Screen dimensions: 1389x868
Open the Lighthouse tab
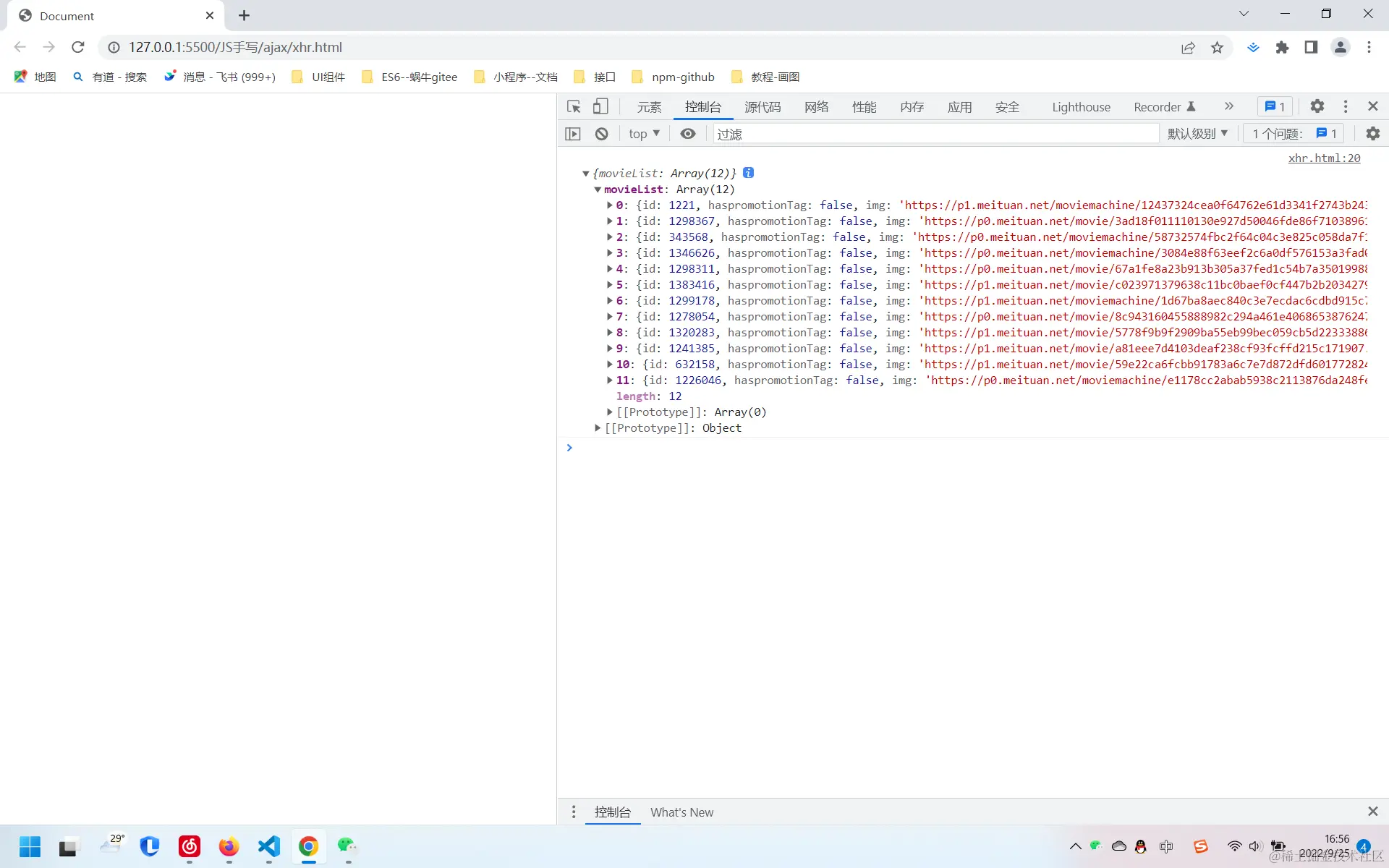pos(1081,107)
